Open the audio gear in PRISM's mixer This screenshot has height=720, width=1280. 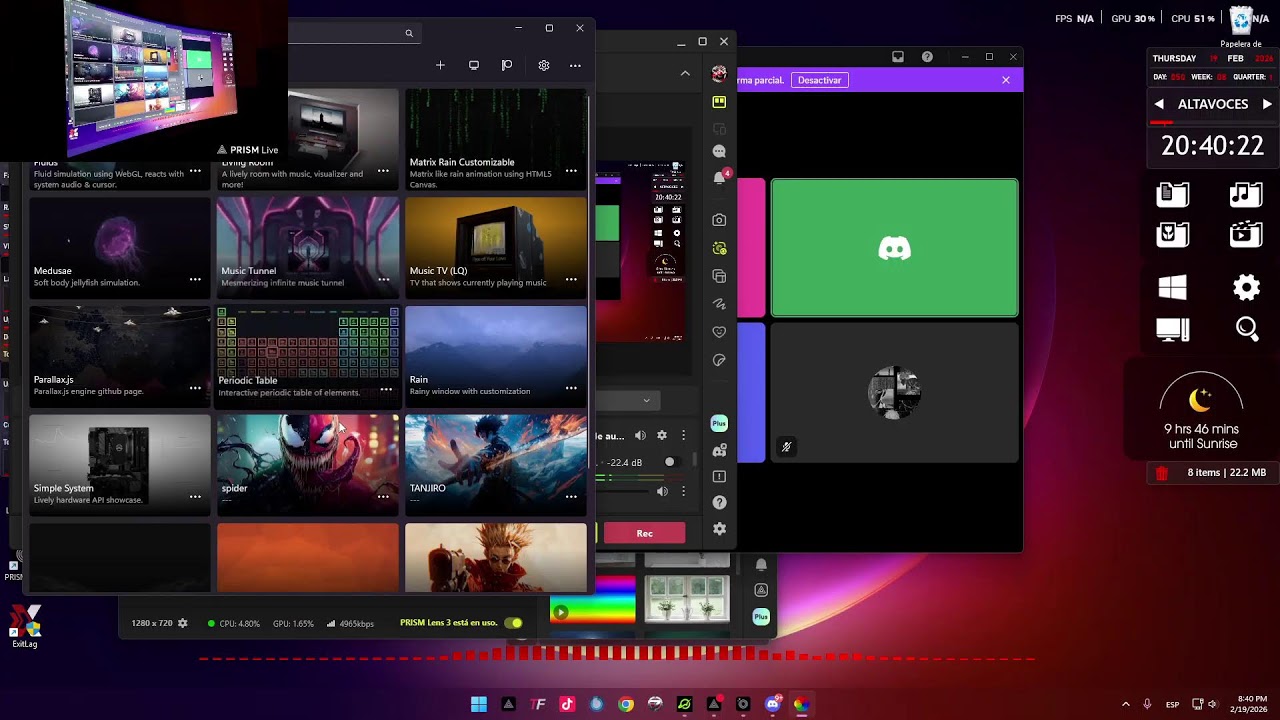662,436
